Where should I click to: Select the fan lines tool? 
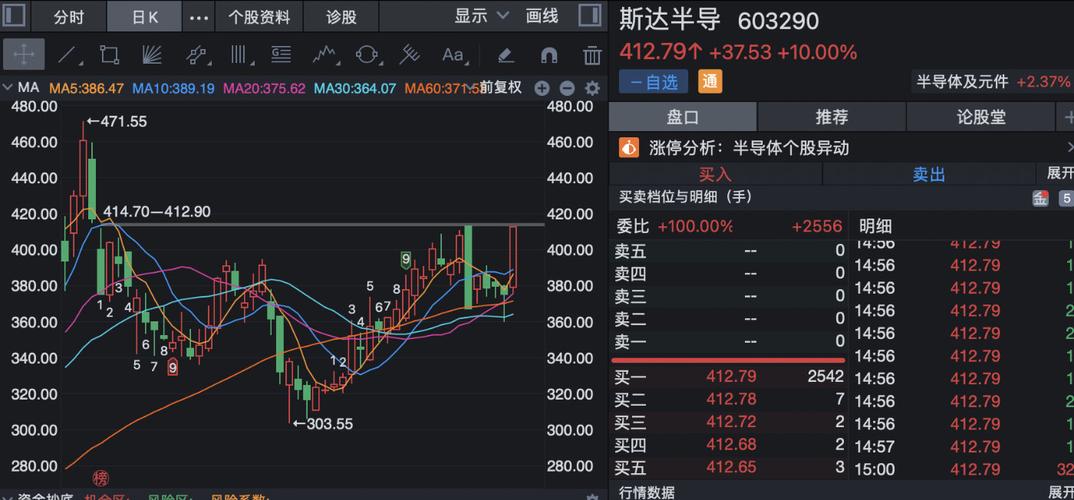[152, 54]
